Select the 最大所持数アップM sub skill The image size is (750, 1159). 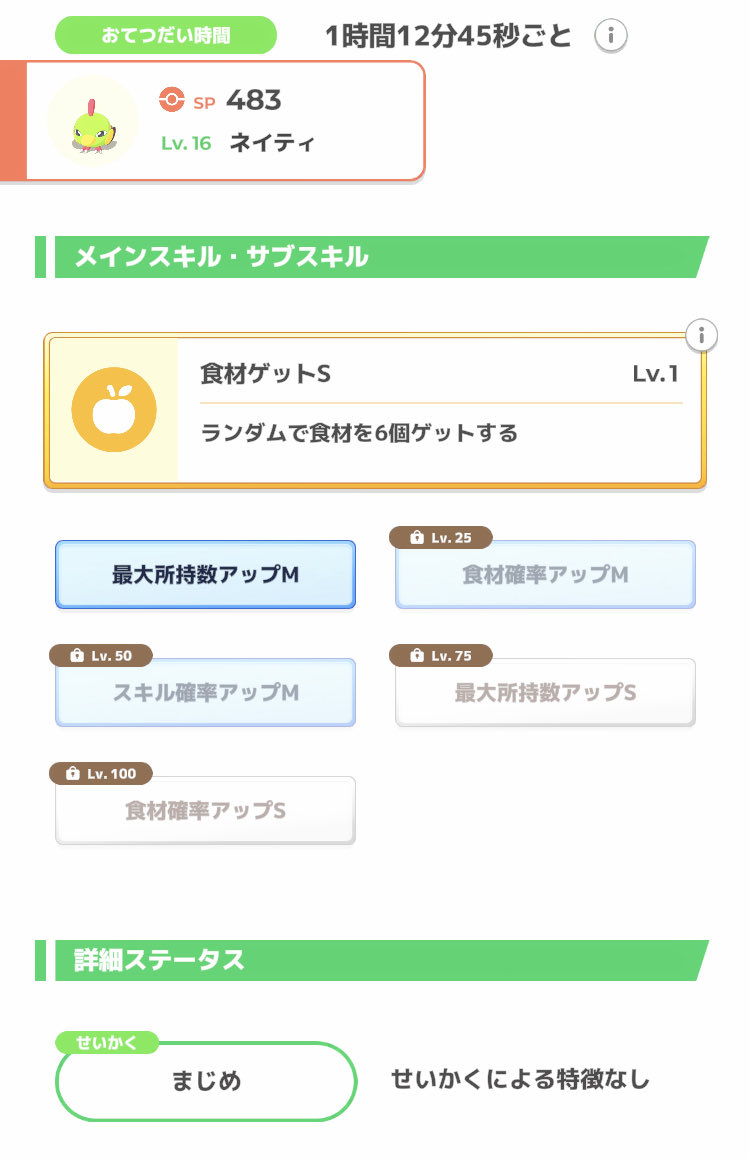coord(205,575)
